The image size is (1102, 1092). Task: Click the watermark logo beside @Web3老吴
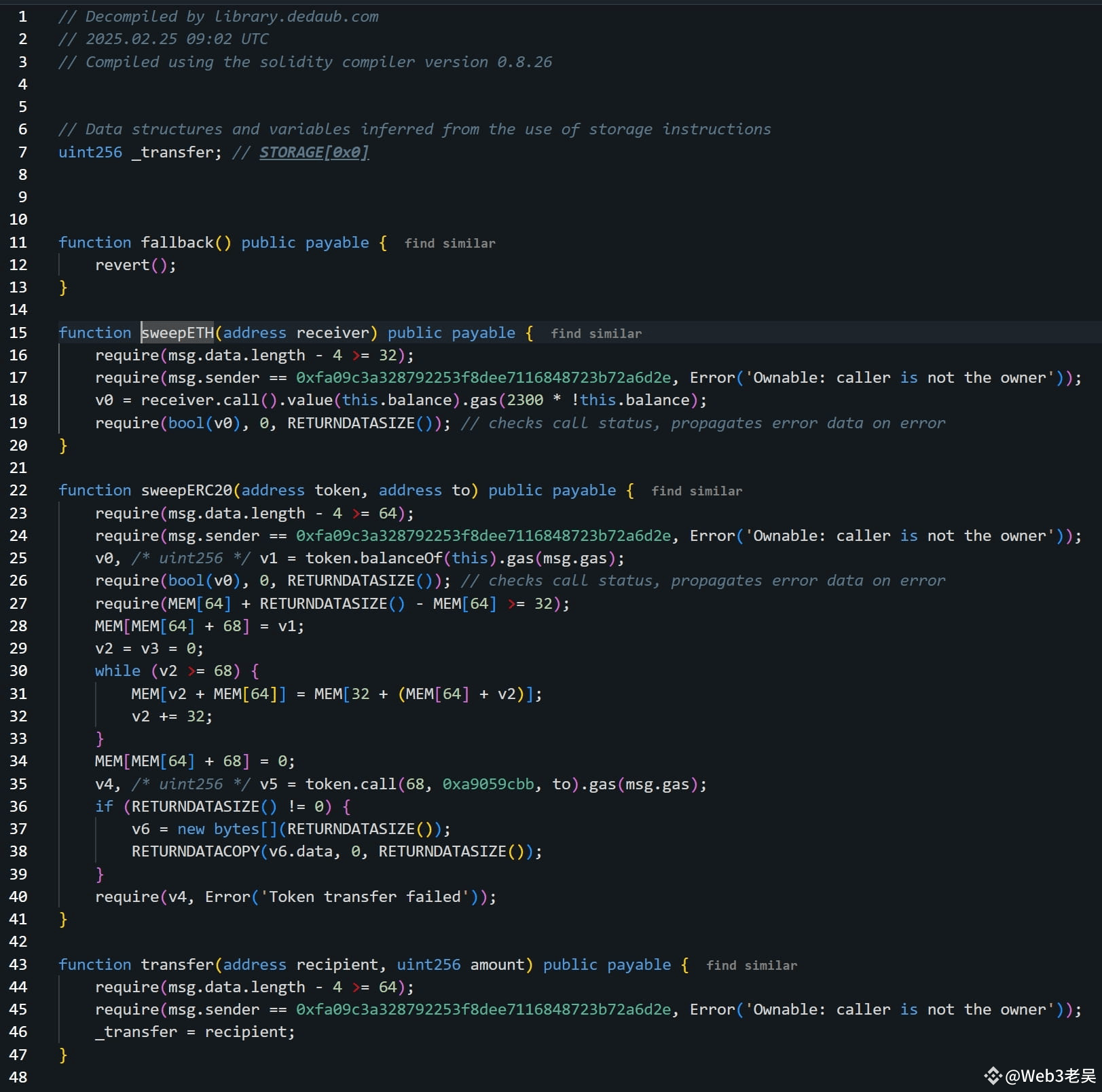point(995,1076)
